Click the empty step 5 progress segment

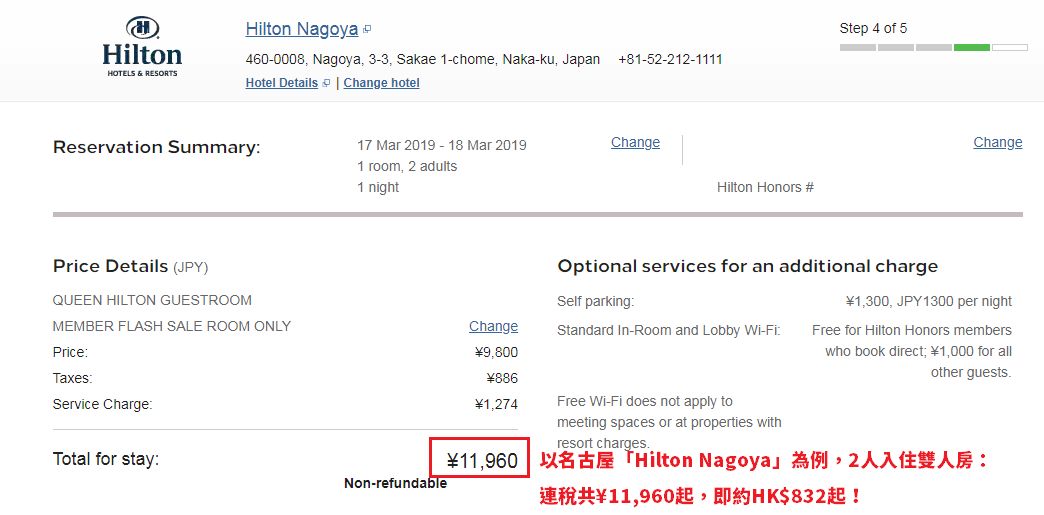1009,47
